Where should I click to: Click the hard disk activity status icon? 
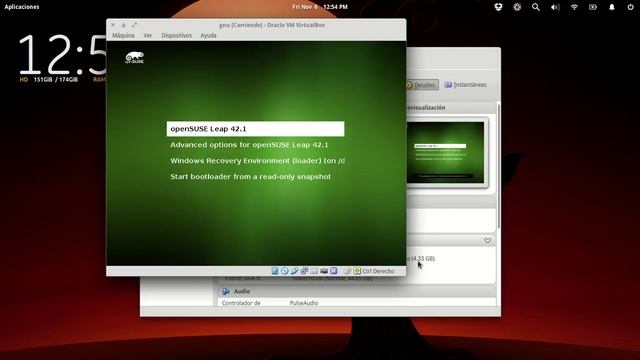point(275,271)
